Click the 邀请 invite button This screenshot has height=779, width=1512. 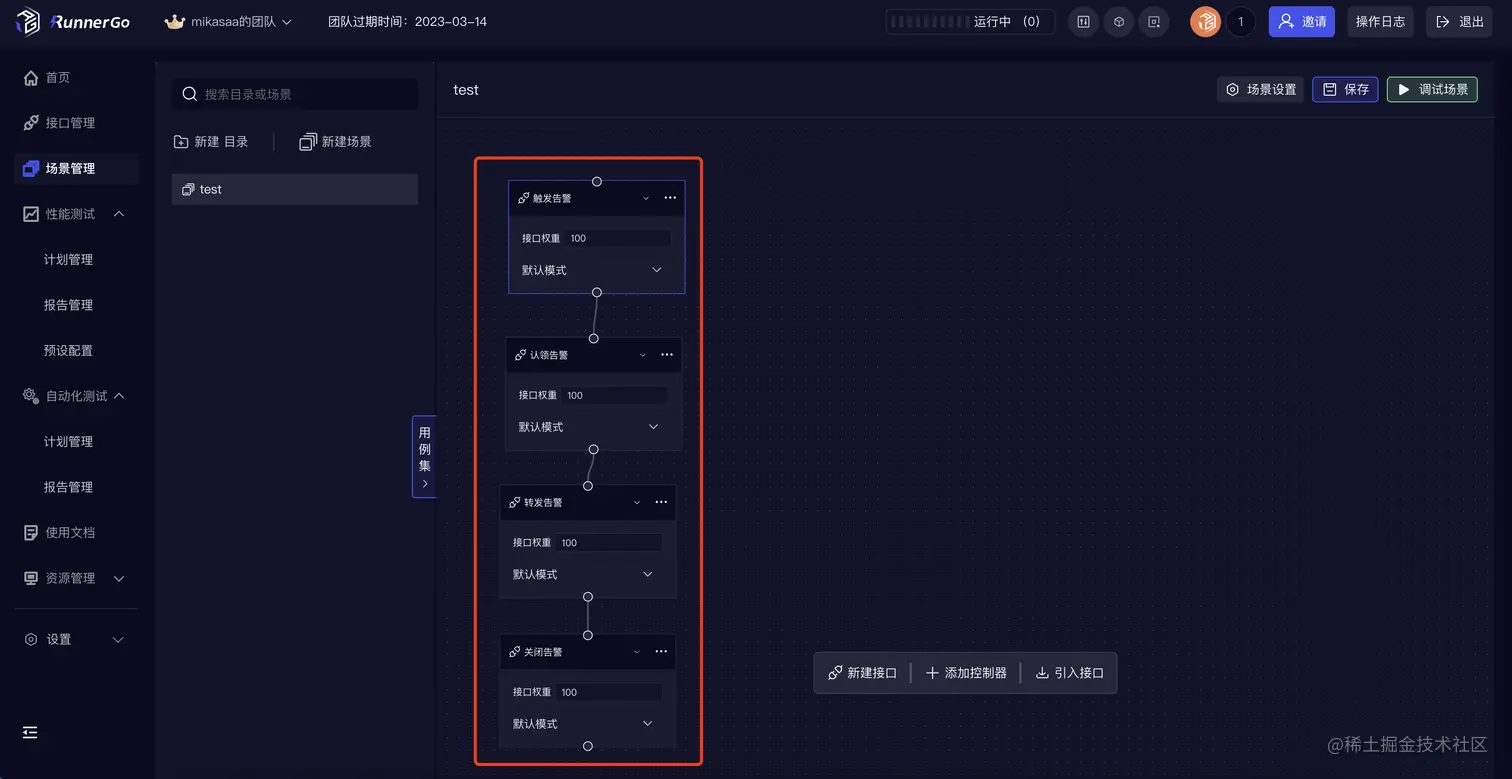coord(1302,21)
